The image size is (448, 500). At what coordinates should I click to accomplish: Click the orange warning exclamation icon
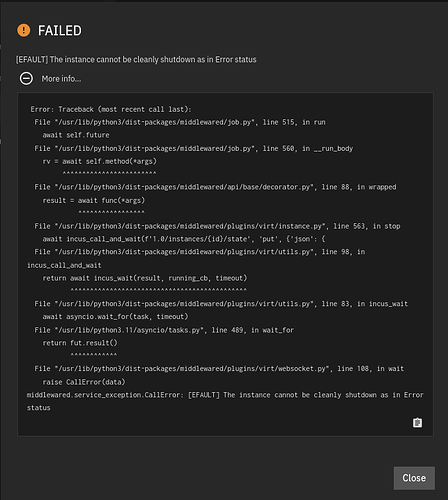(24, 30)
